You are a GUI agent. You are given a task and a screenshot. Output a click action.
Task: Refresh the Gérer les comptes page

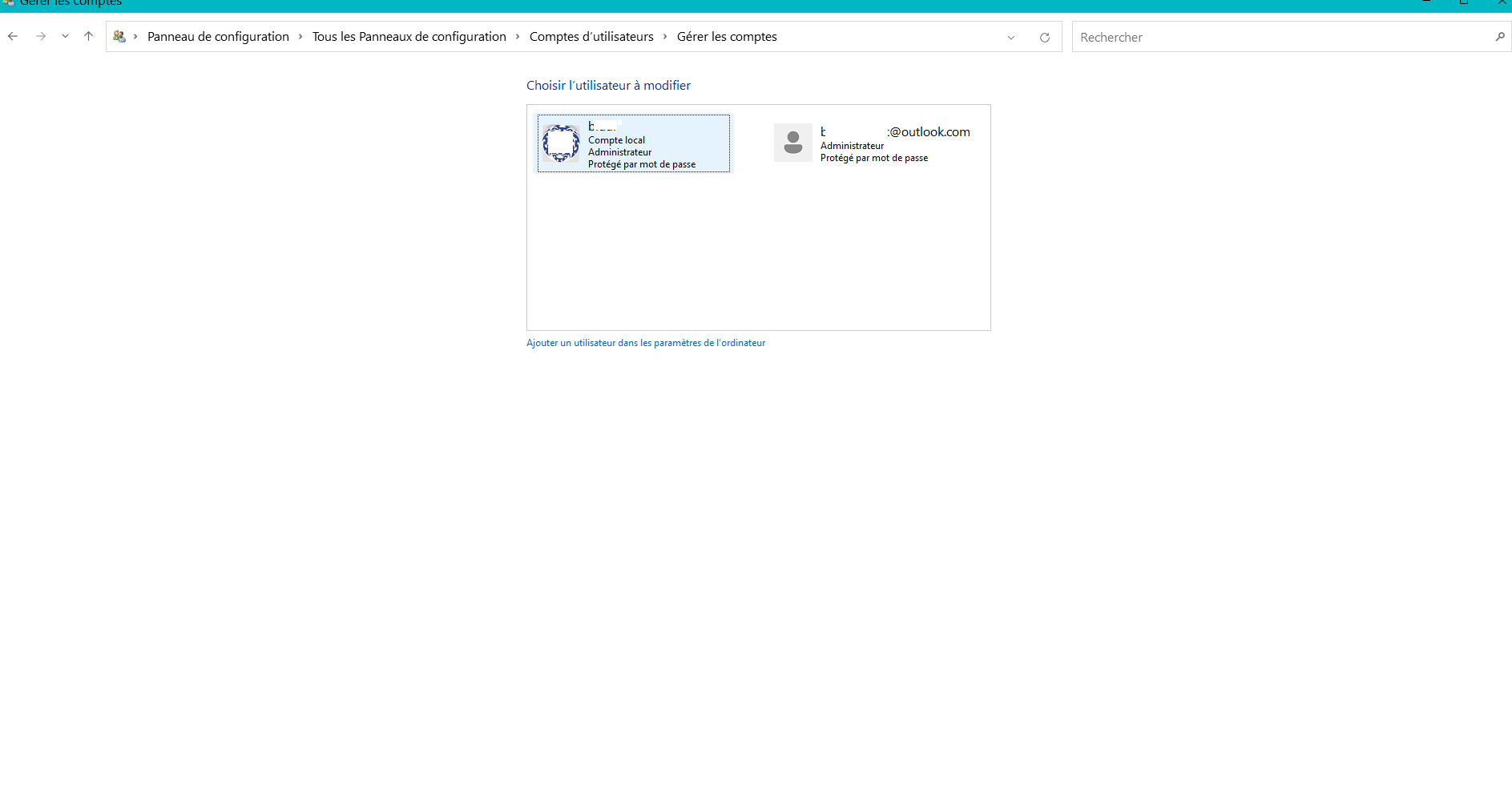(1045, 37)
